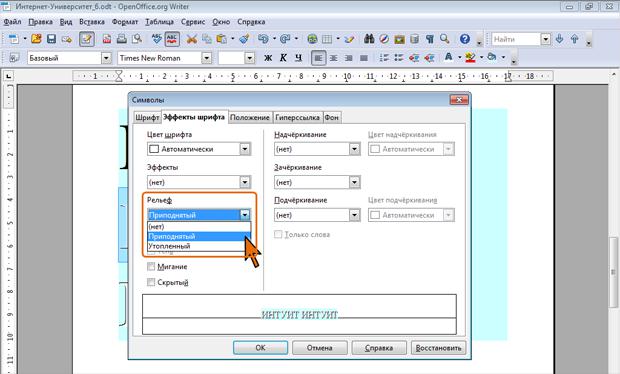620x374 pixels.
Task: Click the Восстановить button
Action: tap(439, 348)
